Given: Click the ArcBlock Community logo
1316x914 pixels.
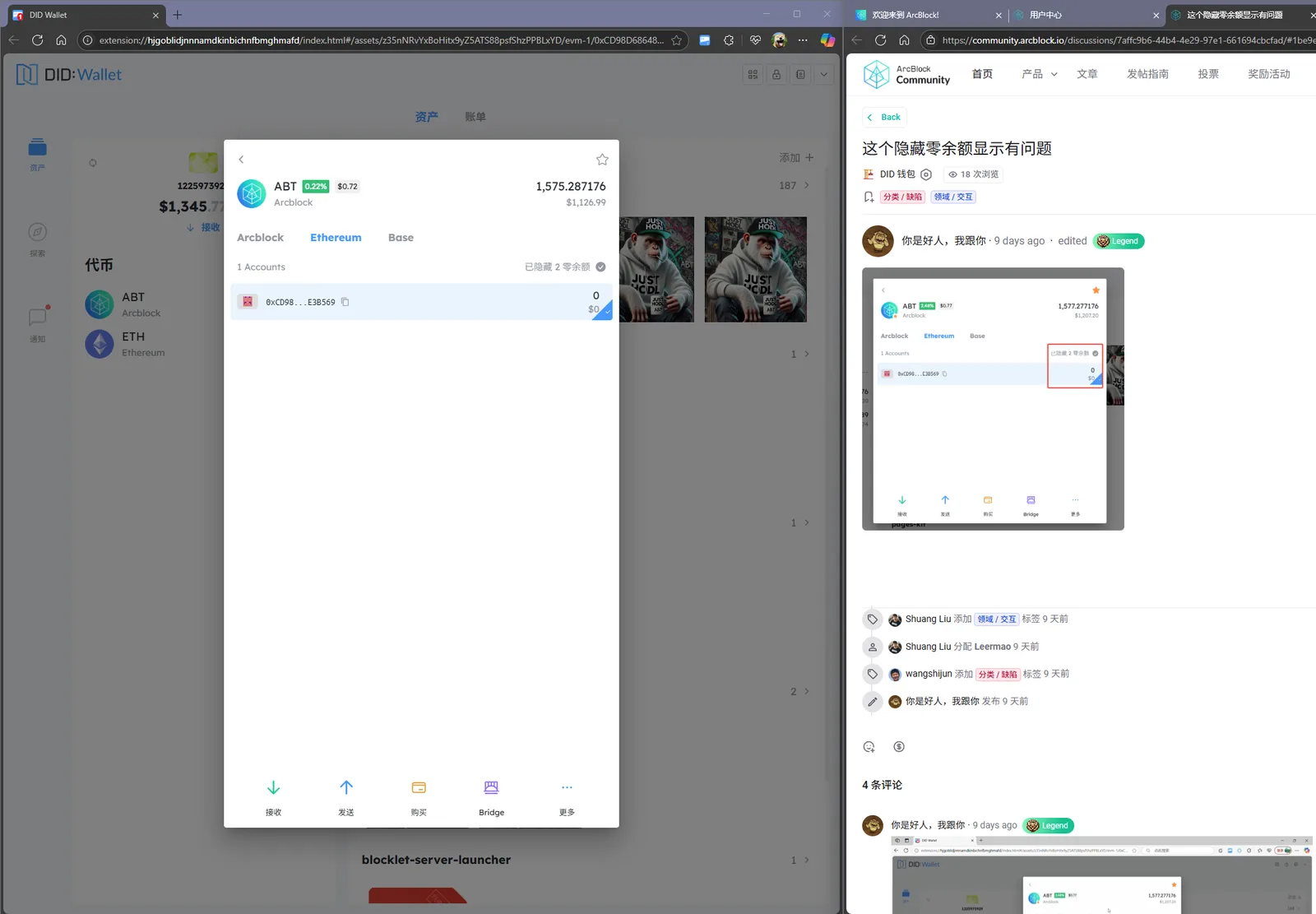Looking at the screenshot, I should coord(906,74).
